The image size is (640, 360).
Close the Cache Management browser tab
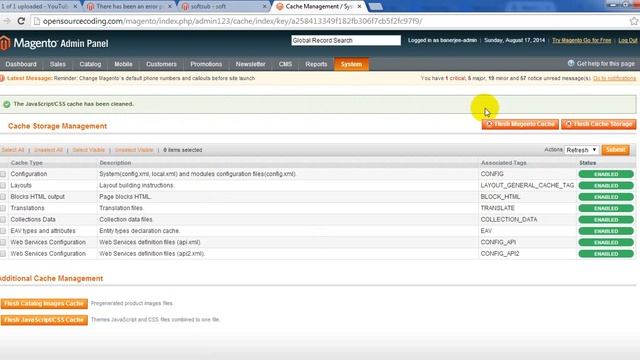click(359, 7)
